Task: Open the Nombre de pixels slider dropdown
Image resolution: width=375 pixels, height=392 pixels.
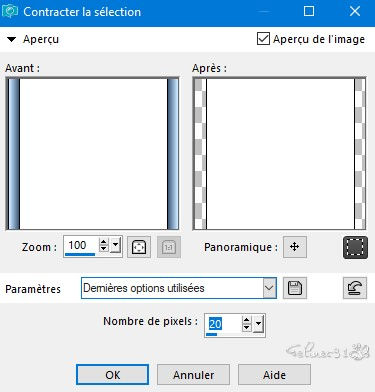Action: [x=259, y=324]
